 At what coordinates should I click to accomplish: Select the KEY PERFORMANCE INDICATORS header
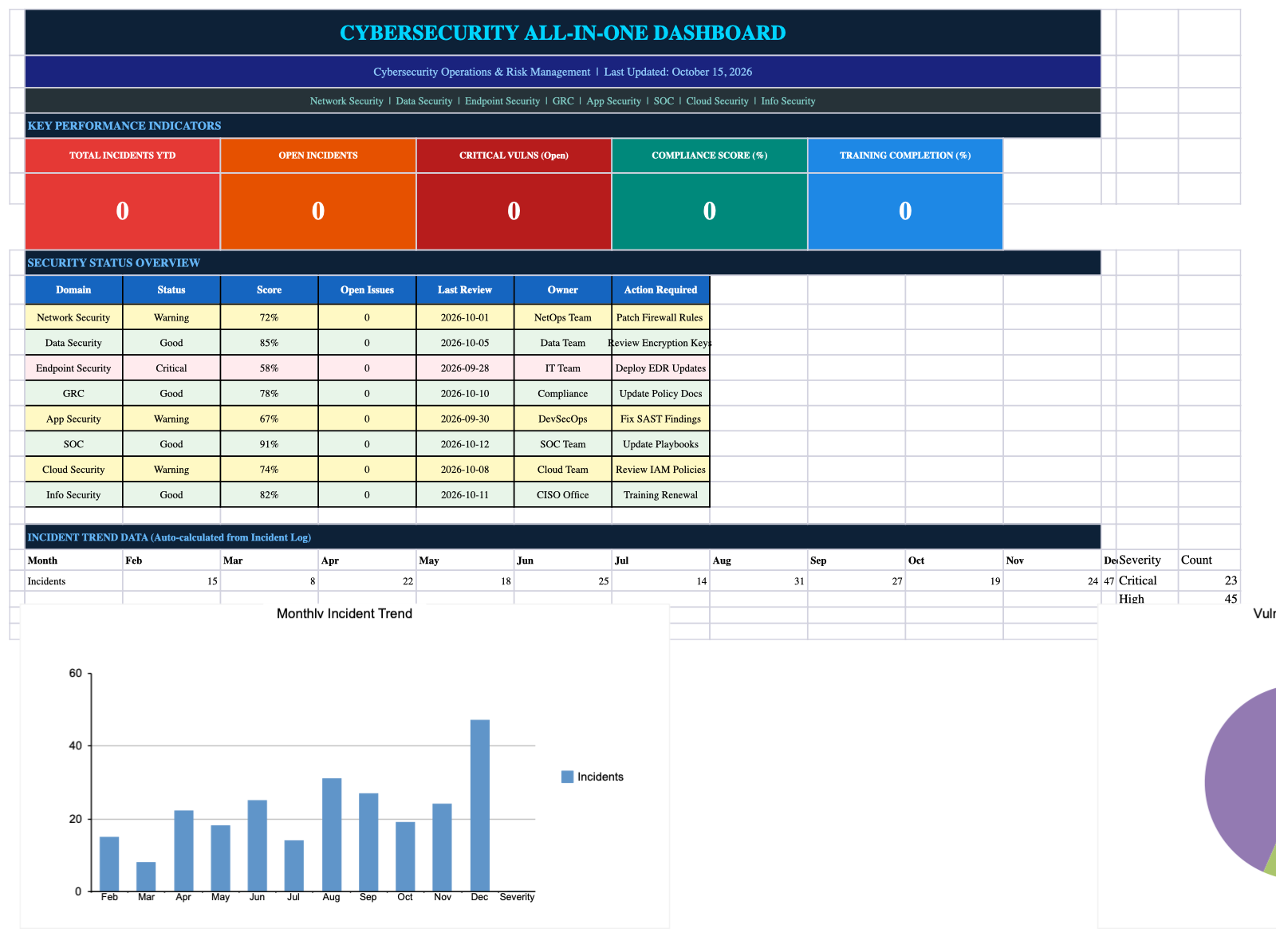pyautogui.click(x=562, y=126)
